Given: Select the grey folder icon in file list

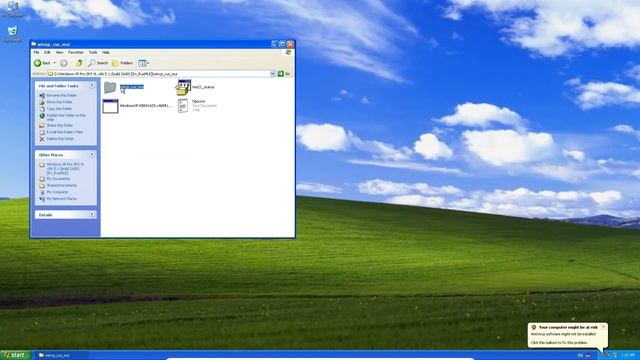Looking at the screenshot, I should click(x=110, y=87).
